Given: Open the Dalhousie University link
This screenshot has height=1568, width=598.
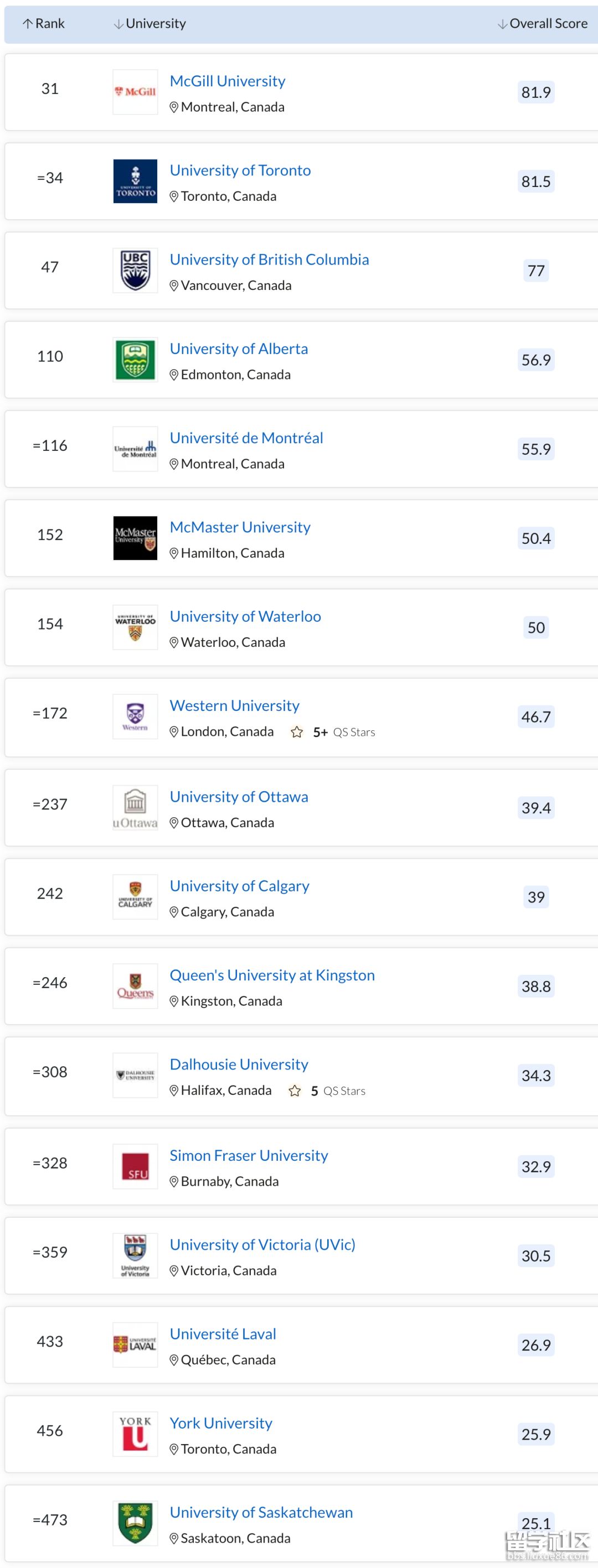Looking at the screenshot, I should 239,1064.
